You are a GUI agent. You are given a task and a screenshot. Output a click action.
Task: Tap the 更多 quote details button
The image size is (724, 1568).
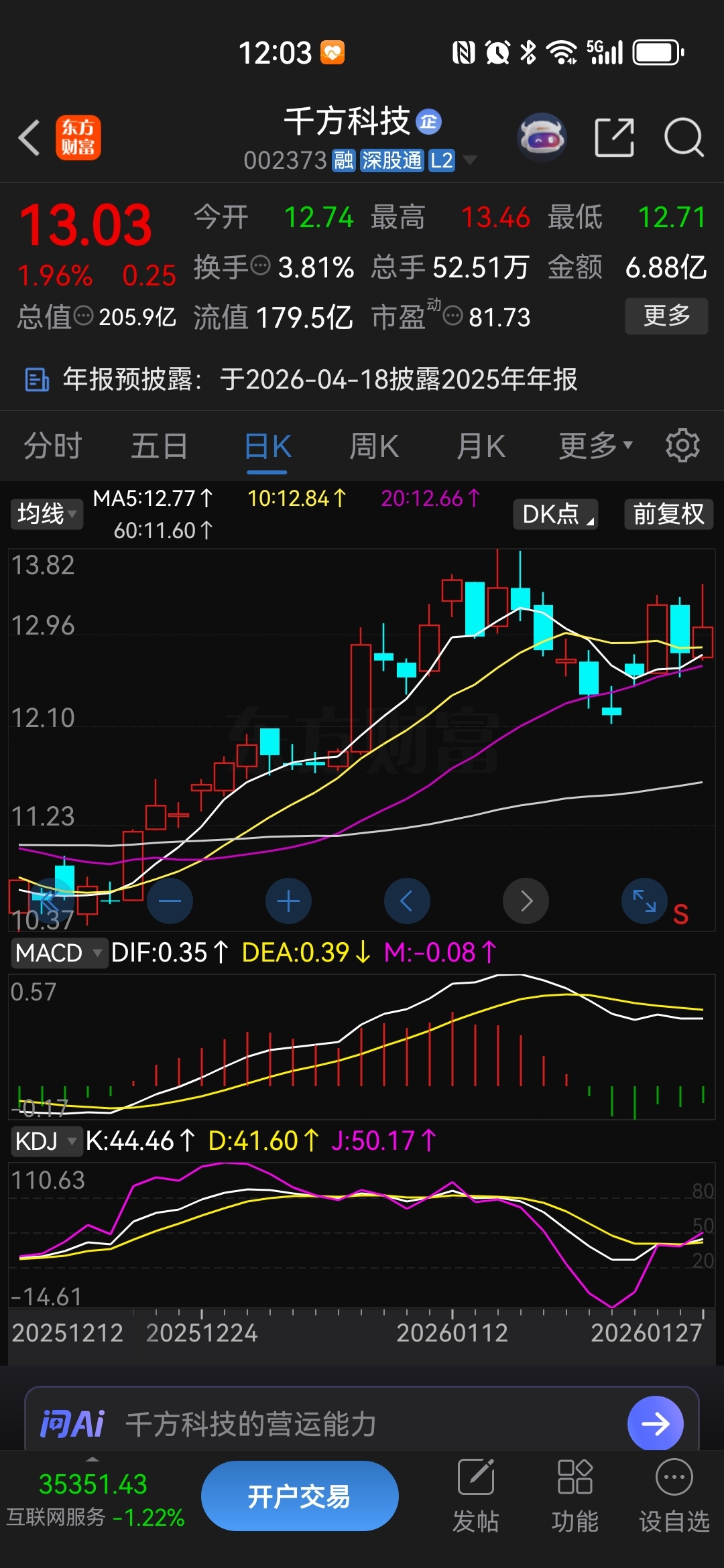tap(666, 316)
